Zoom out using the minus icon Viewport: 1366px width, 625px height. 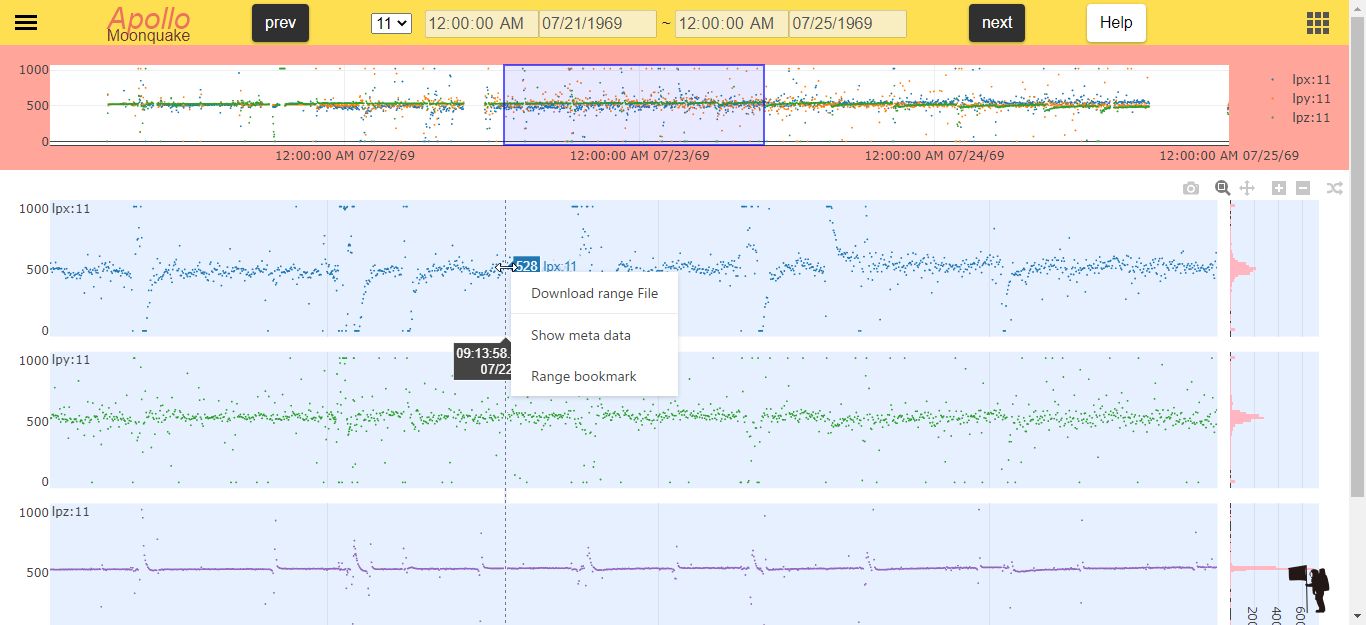click(x=1303, y=188)
